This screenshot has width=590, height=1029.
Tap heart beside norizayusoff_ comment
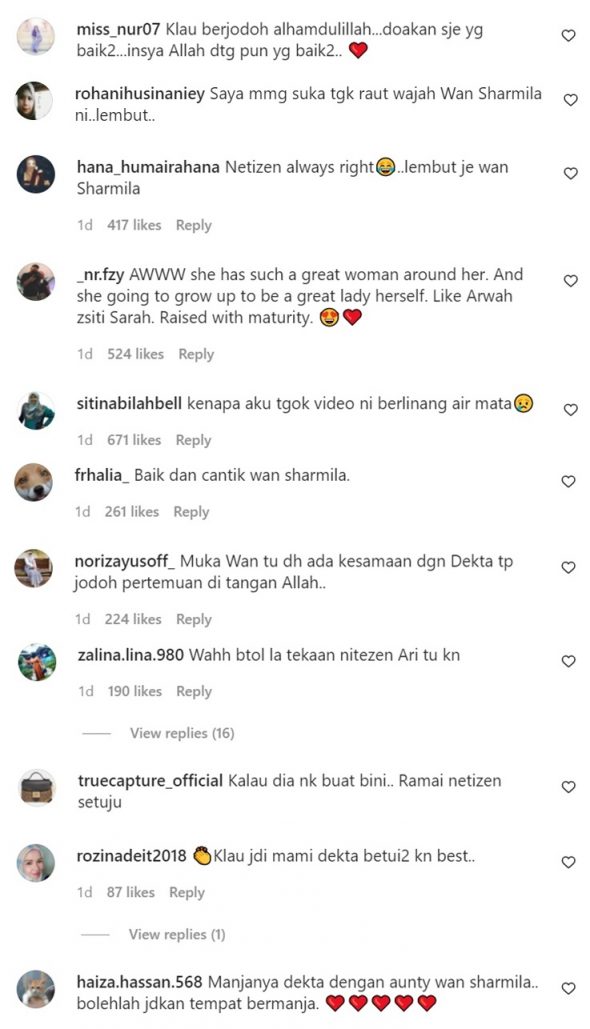[568, 567]
